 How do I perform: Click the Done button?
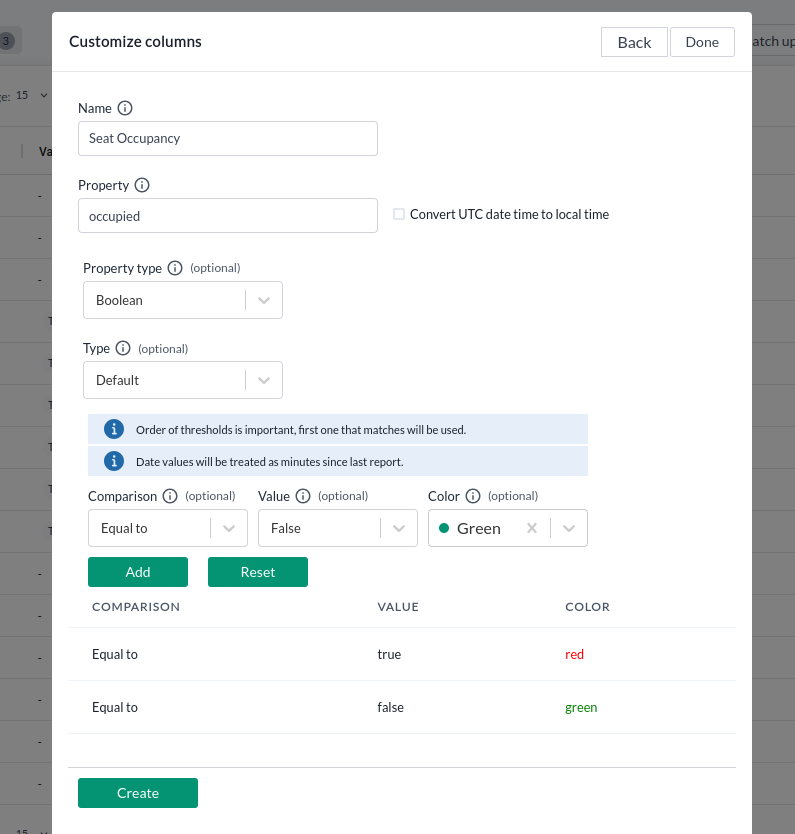702,42
